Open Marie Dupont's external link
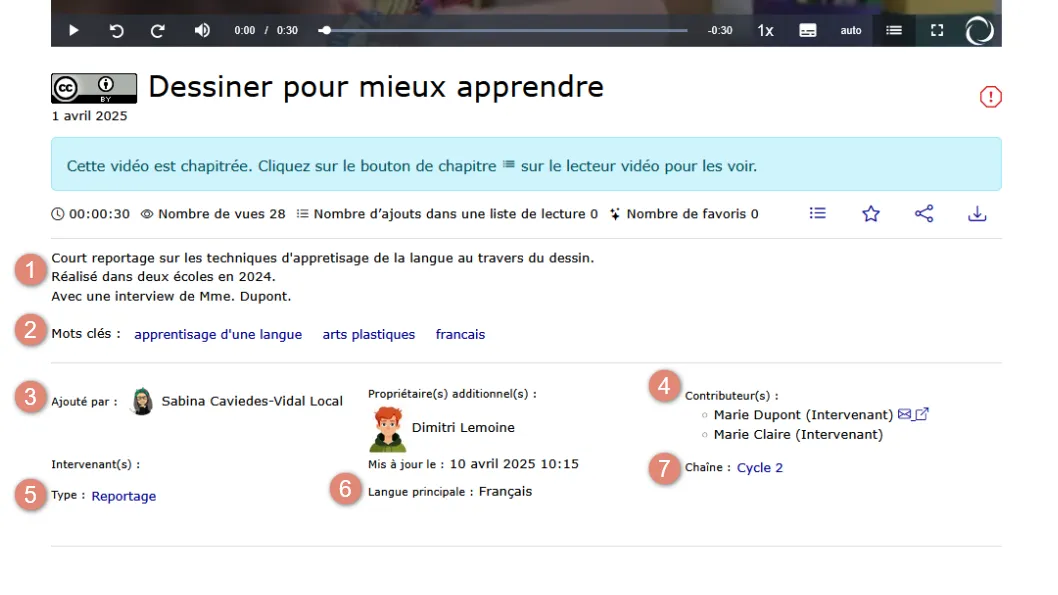 point(922,414)
